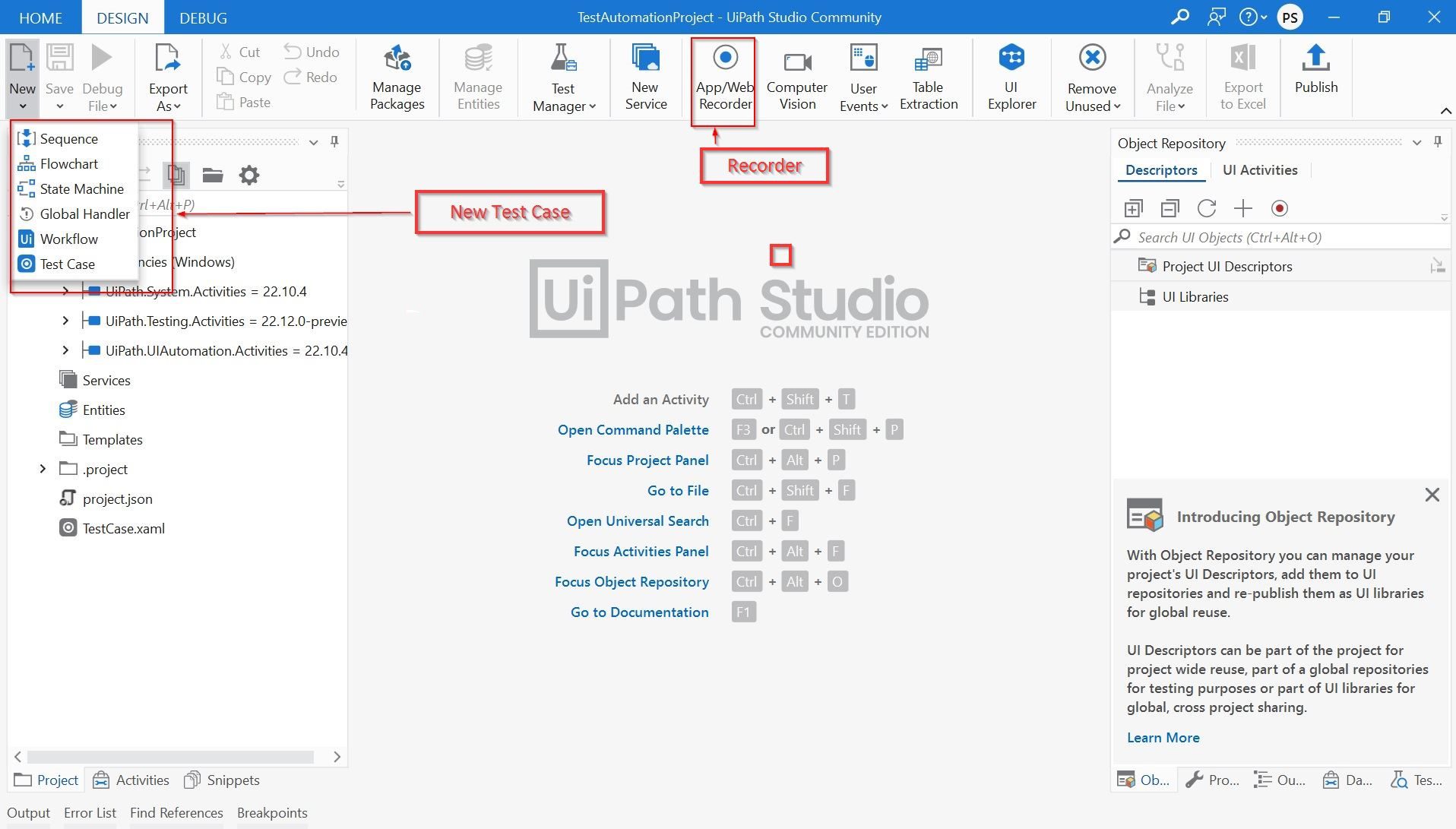Click inside the Search UI Objects field
The height and width of the screenshot is (829, 1456).
[x=1254, y=236]
